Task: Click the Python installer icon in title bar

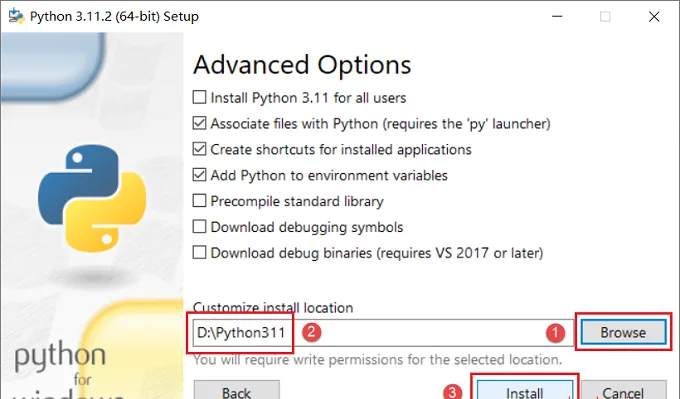Action: [16, 16]
